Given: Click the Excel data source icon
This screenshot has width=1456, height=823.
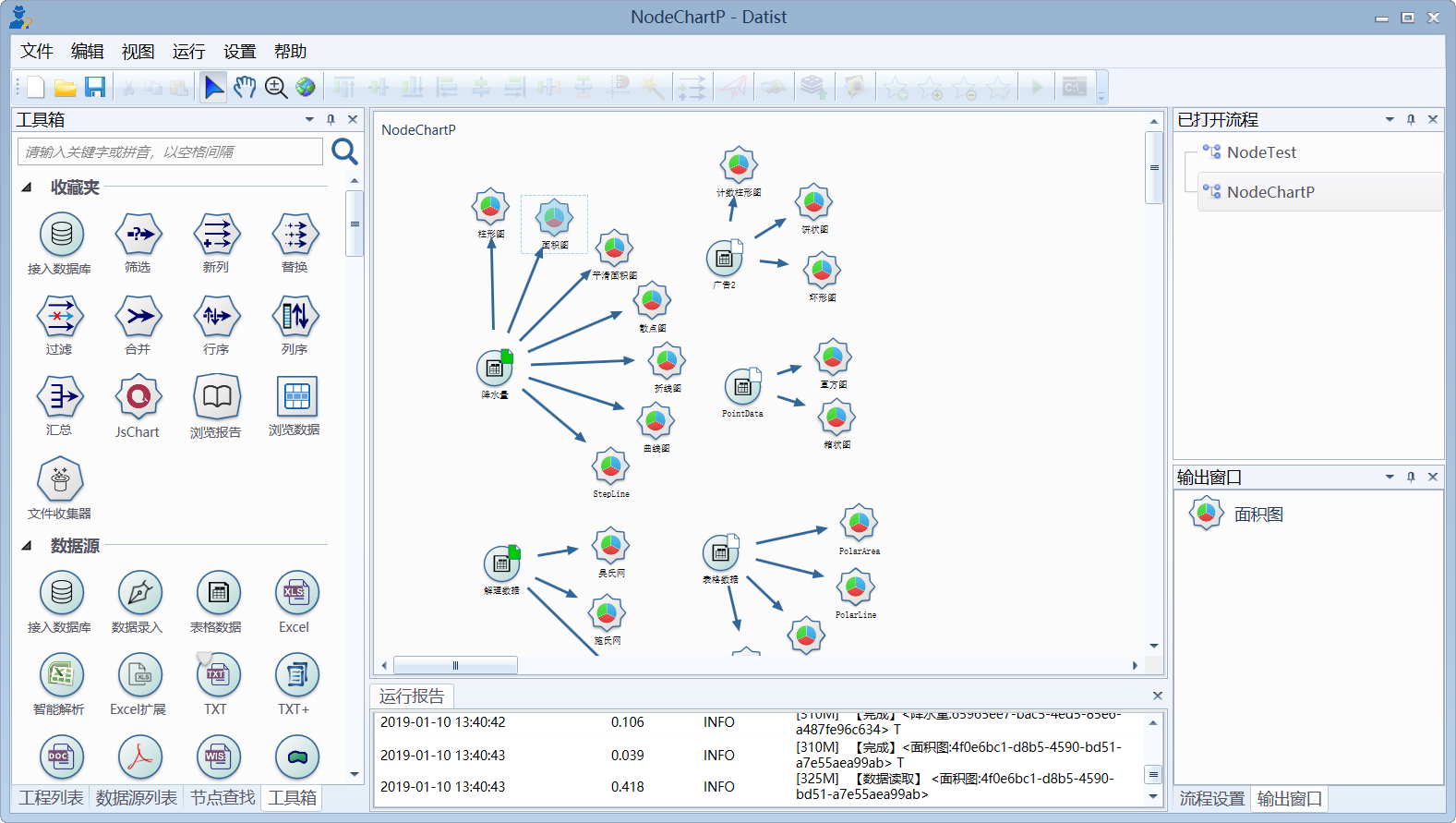Looking at the screenshot, I should point(297,593).
